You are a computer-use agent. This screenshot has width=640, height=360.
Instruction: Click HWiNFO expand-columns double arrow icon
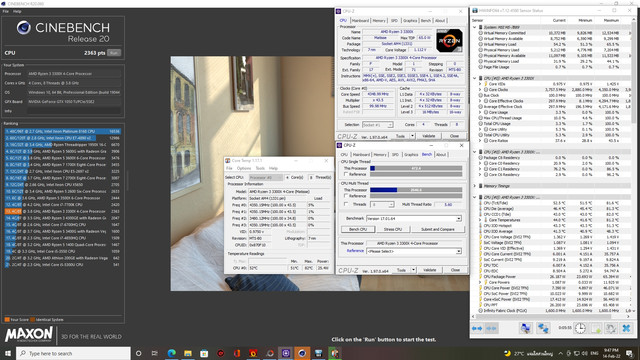477,328
